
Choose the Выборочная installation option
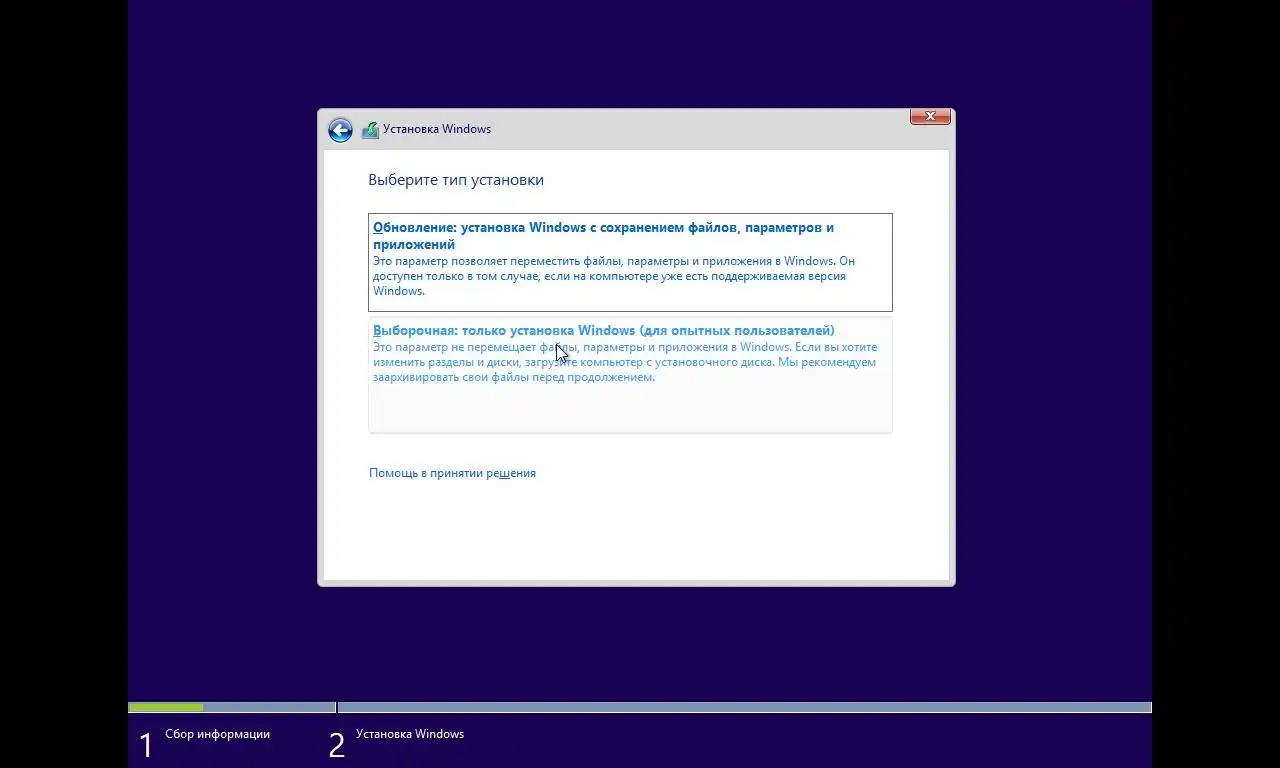click(630, 375)
